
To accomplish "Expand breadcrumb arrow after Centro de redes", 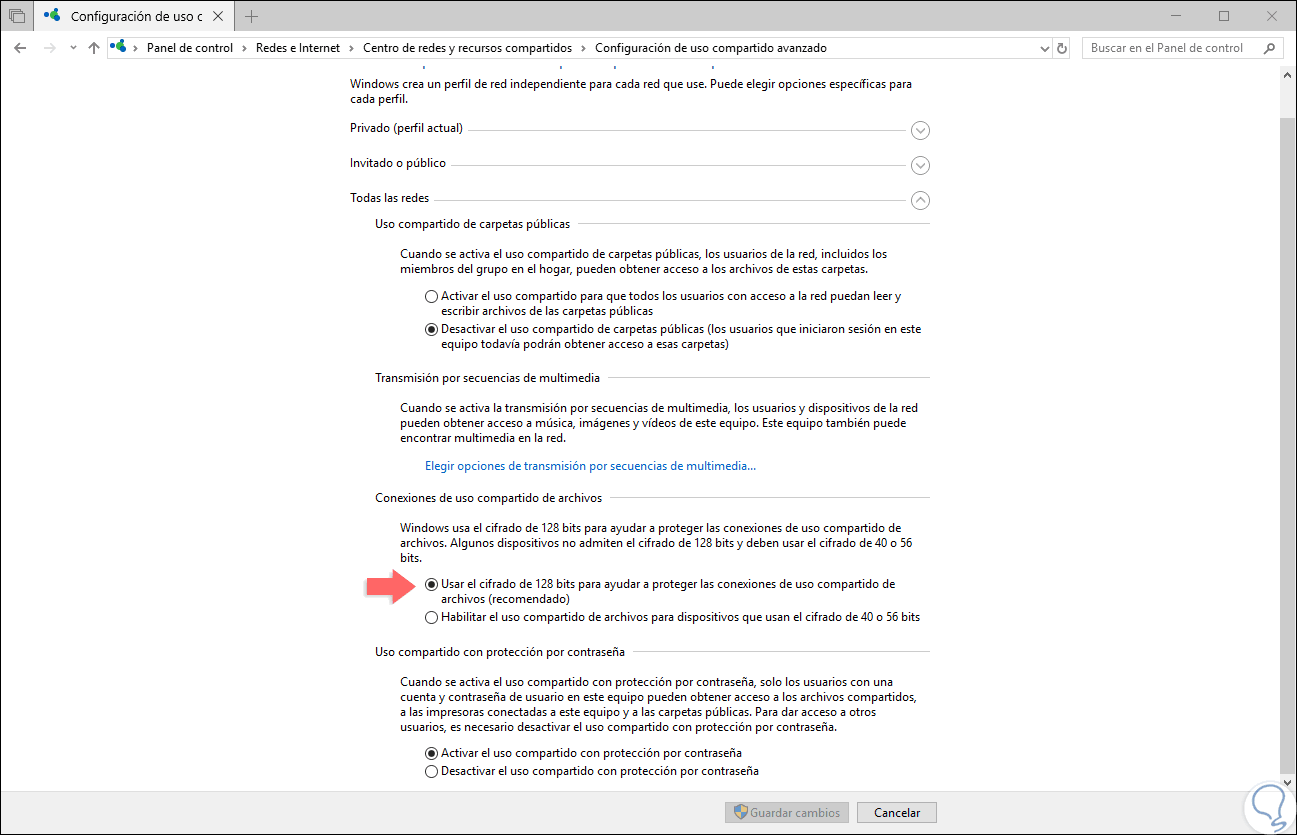I will [583, 48].
